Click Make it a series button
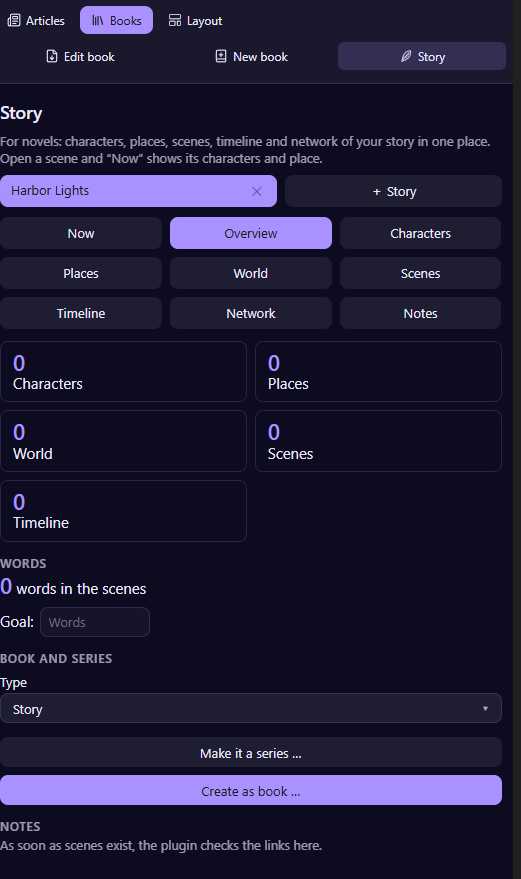521x879 pixels. click(x=251, y=753)
